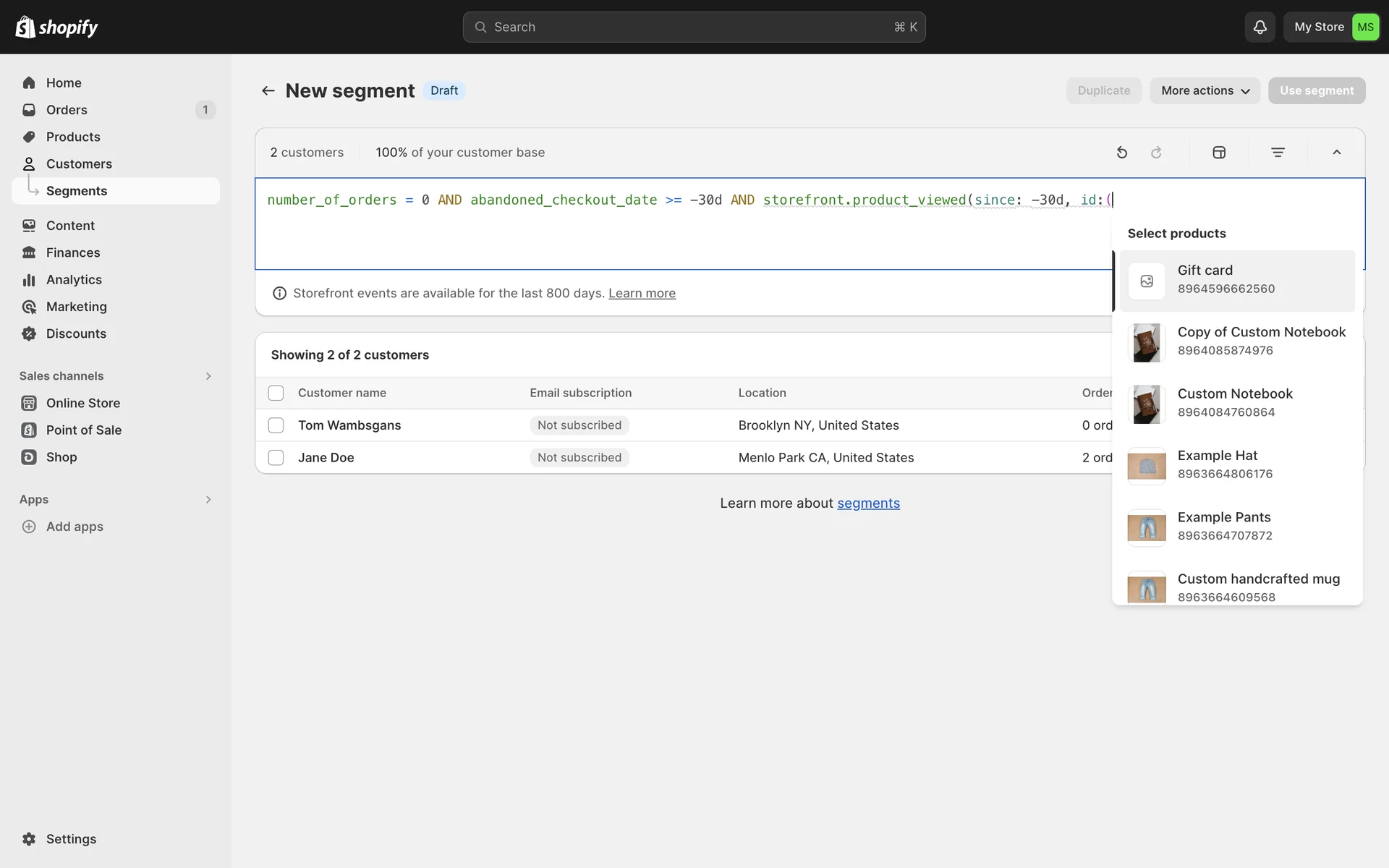
Task: Click the undo arrow icon in editor
Action: [x=1121, y=153]
